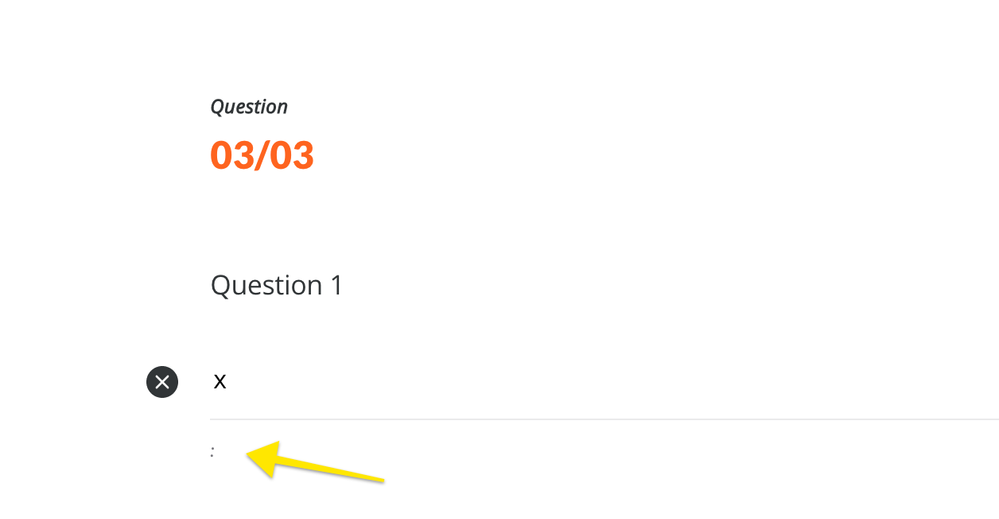Click the tail end of the yellow arrow

click(x=378, y=480)
